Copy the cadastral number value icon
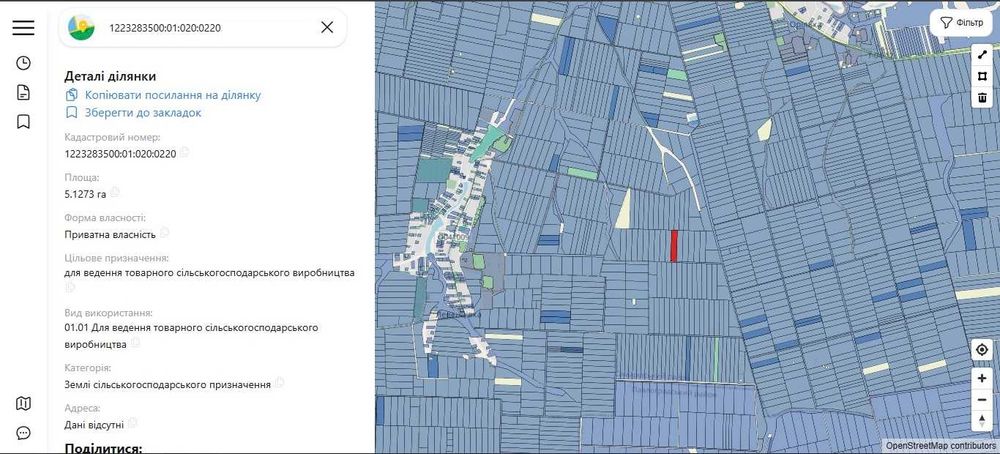The width and height of the screenshot is (1000, 454). [185, 152]
